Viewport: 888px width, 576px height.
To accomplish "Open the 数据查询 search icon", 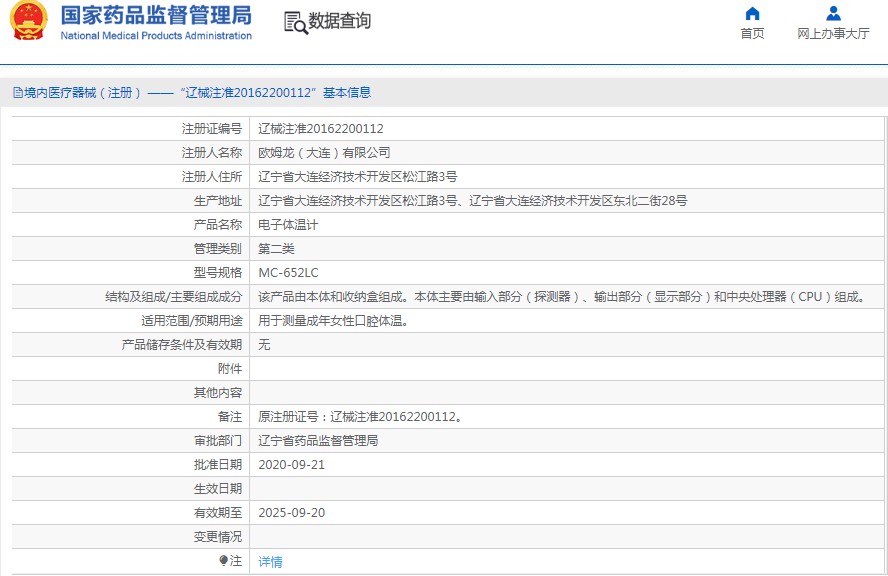I will pyautogui.click(x=296, y=23).
